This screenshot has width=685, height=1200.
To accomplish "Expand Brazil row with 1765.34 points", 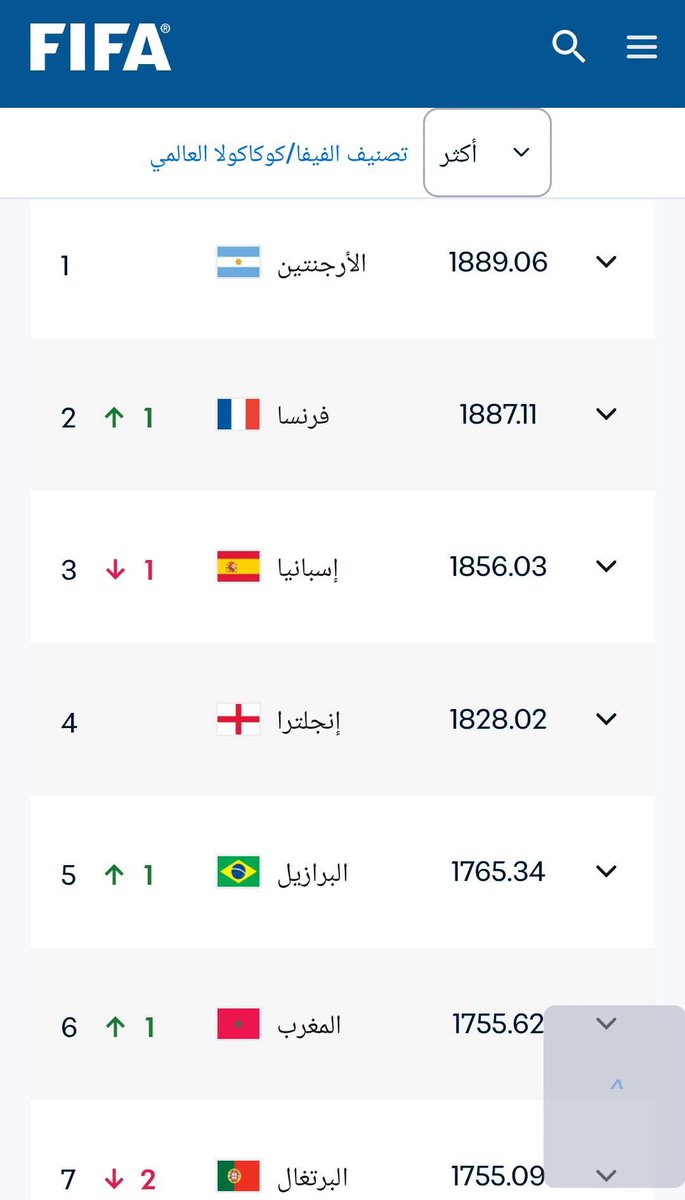I will (606, 871).
